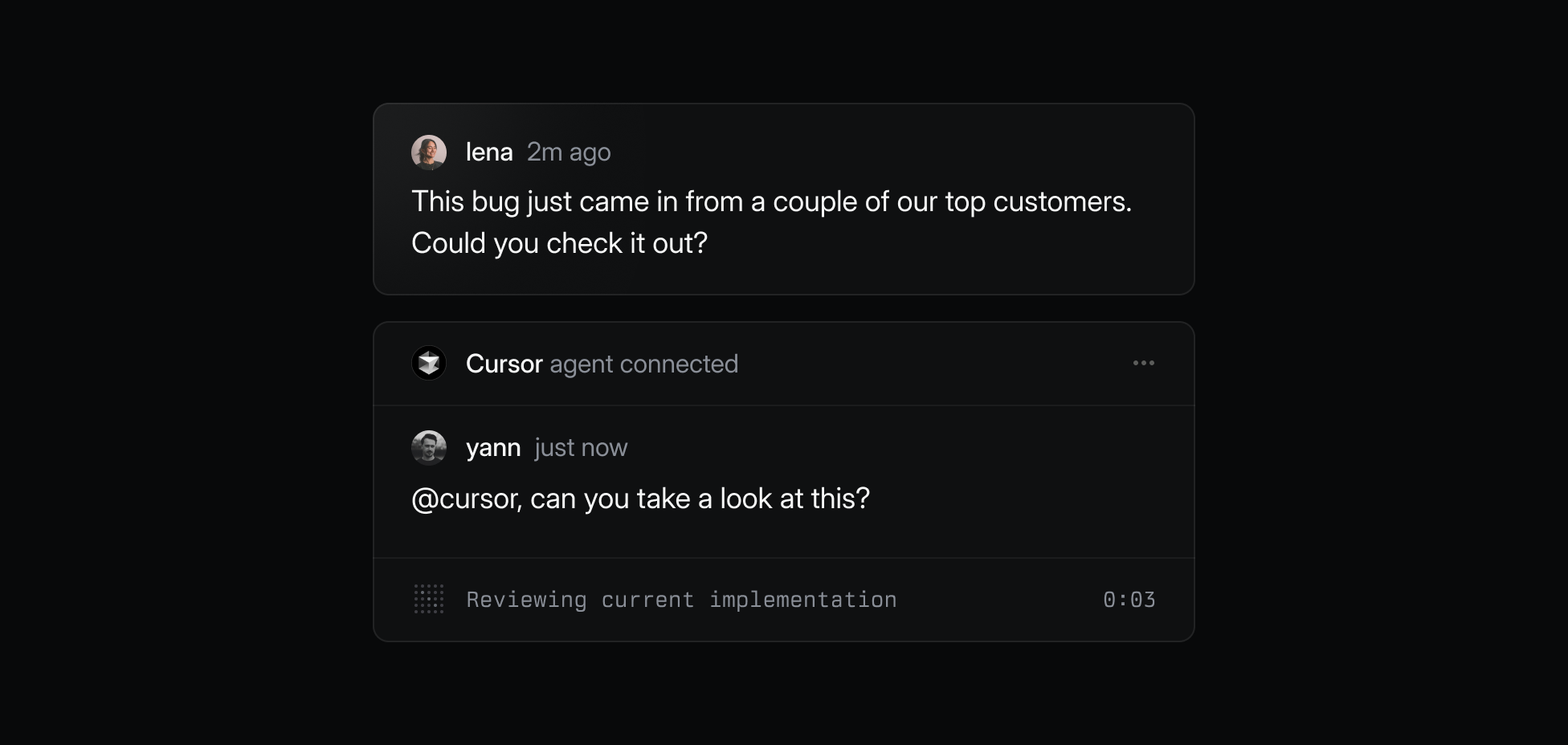This screenshot has height=745, width=1568.
Task: Click the 2m ago timestamp
Action: [569, 151]
